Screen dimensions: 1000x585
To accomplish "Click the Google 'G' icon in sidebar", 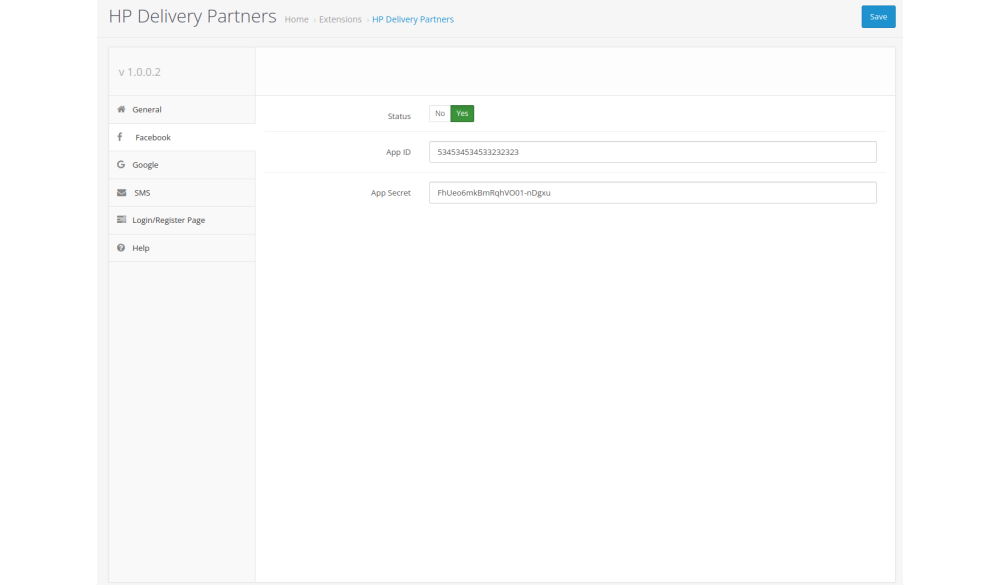I will tap(121, 165).
